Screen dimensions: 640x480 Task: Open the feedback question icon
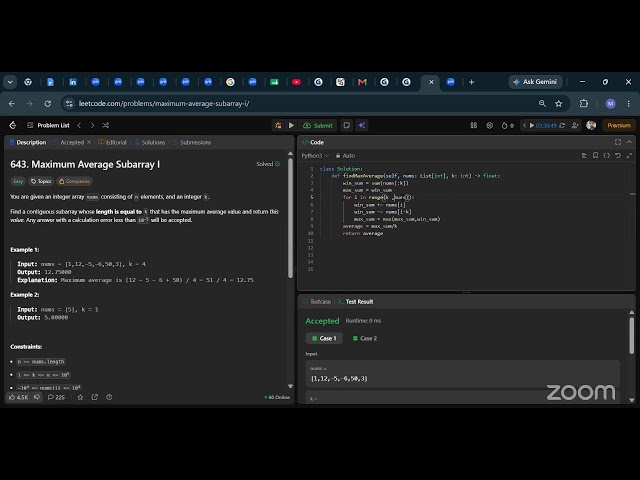[109, 397]
